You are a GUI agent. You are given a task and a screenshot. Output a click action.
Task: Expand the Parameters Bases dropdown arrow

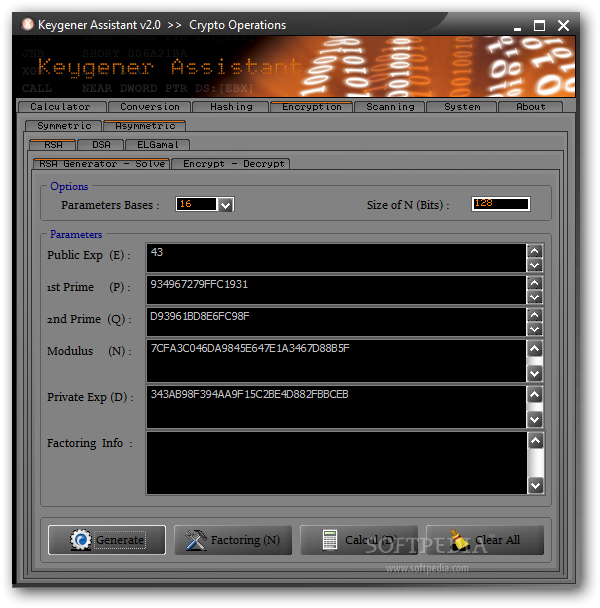225,204
